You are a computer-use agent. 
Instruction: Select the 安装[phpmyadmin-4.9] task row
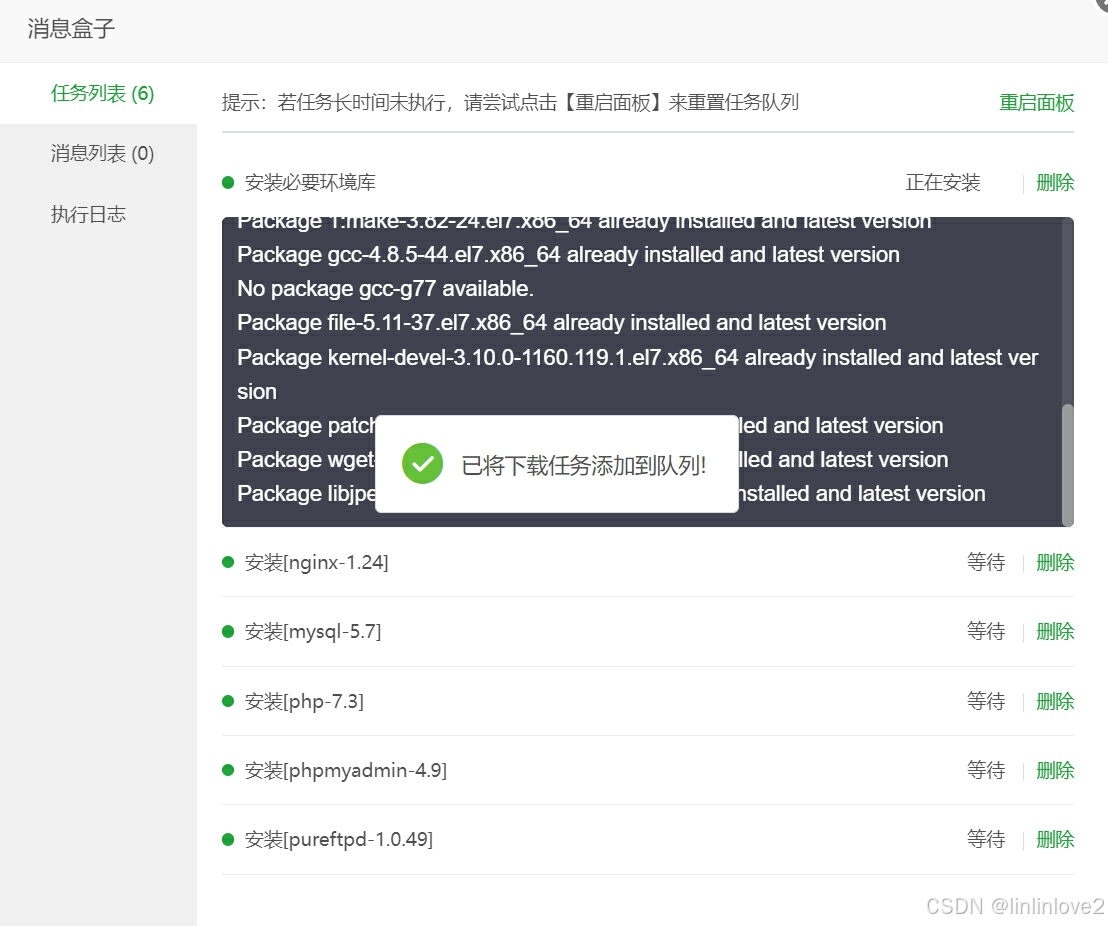(647, 770)
